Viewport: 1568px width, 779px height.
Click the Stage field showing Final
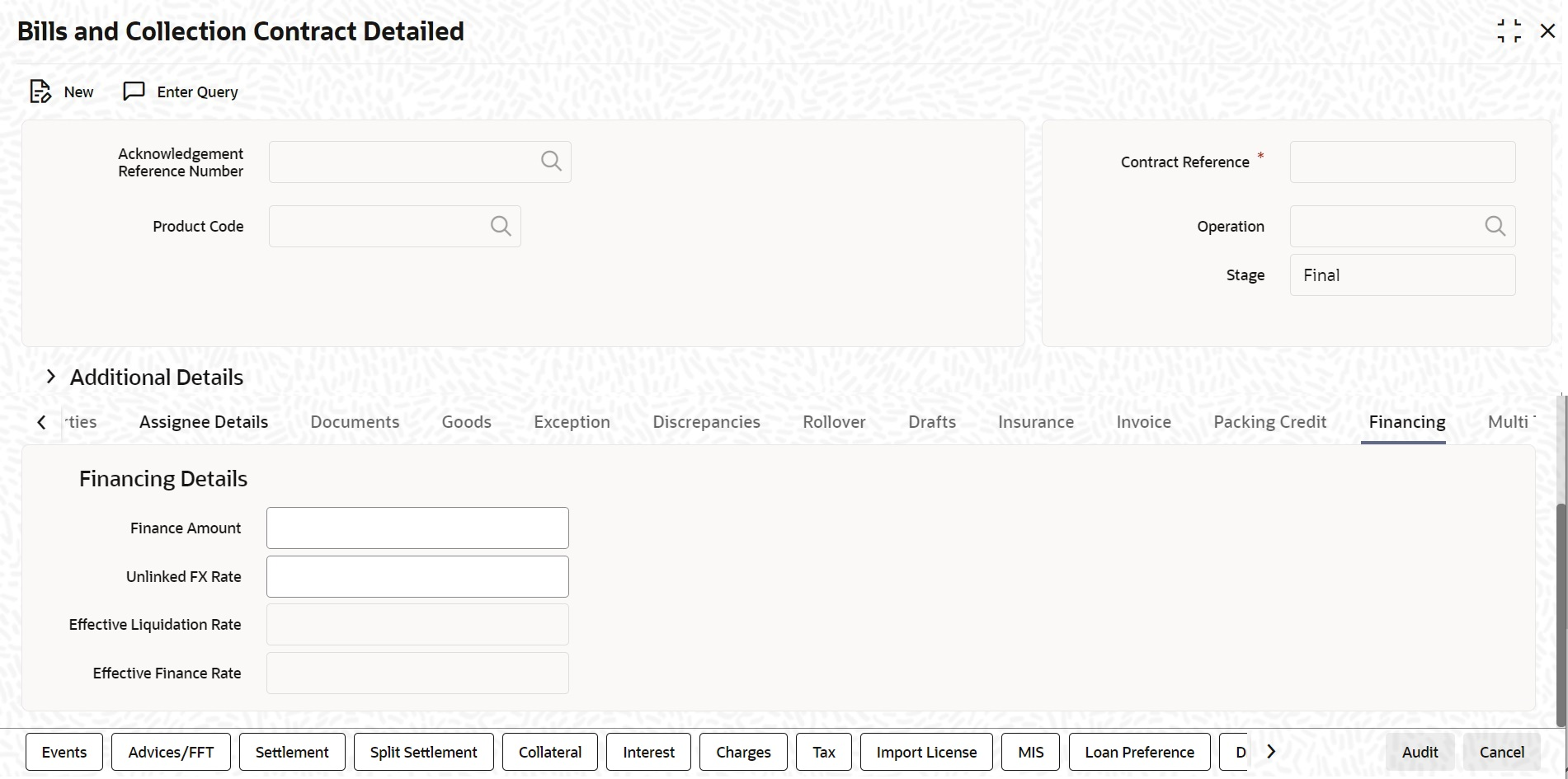1402,275
